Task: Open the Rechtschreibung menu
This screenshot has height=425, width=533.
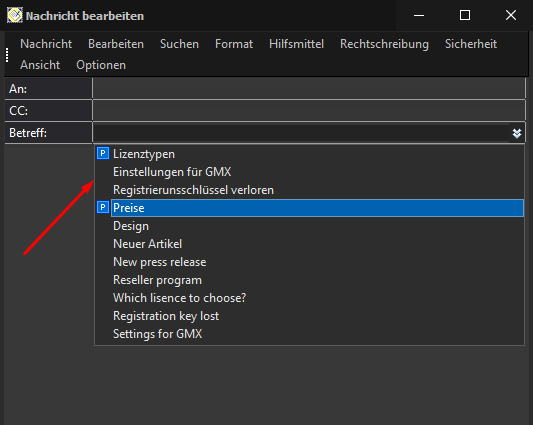Action: (x=384, y=44)
